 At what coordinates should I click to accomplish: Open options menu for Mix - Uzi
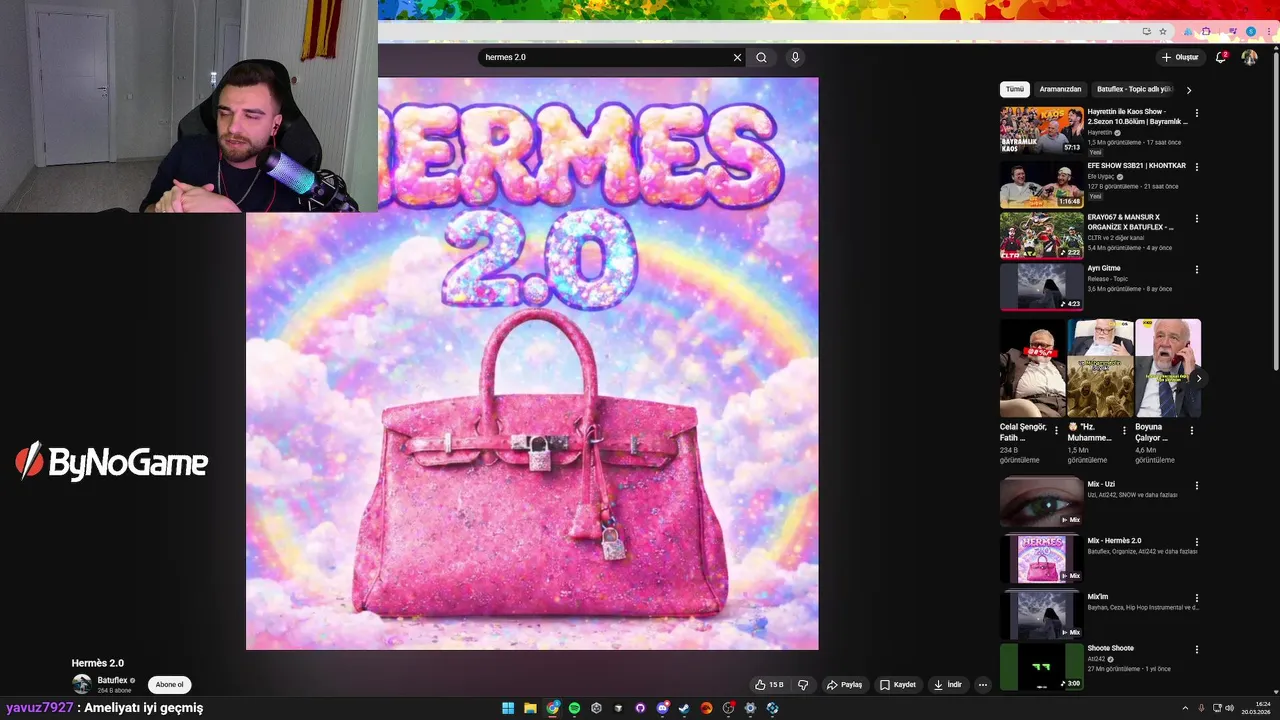[x=1196, y=486]
